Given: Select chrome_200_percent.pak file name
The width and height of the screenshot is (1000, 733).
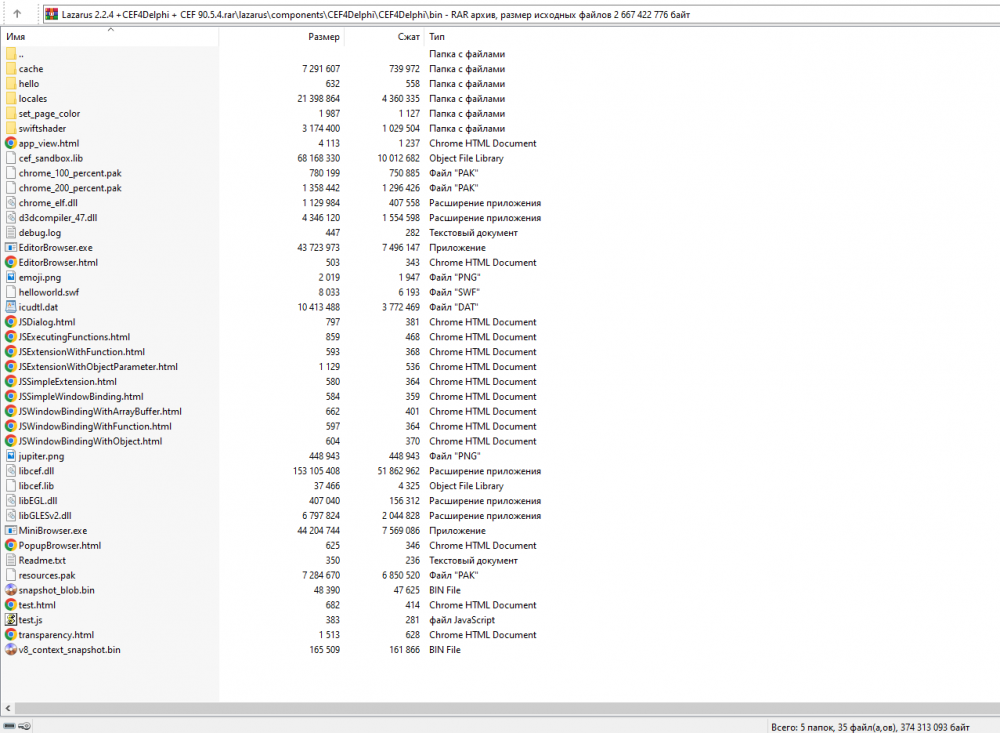Looking at the screenshot, I should coord(70,188).
